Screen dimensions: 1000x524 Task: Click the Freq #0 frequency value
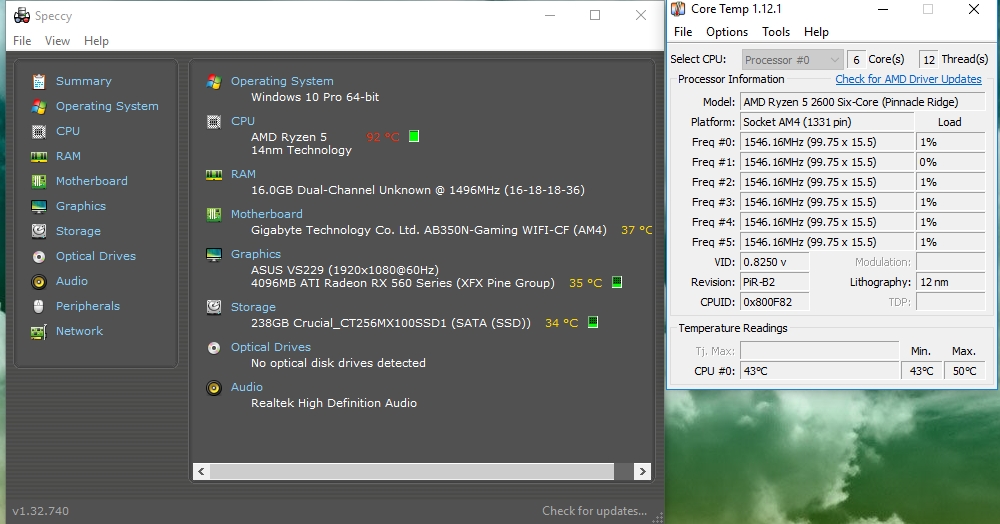[827, 142]
